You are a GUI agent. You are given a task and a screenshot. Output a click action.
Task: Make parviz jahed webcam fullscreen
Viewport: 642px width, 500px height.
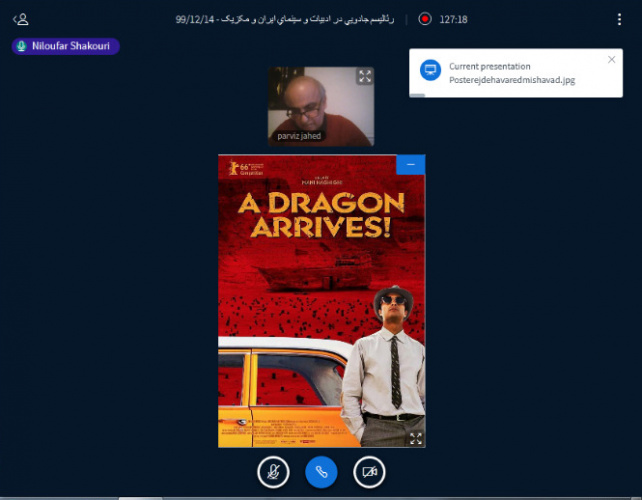pyautogui.click(x=364, y=77)
